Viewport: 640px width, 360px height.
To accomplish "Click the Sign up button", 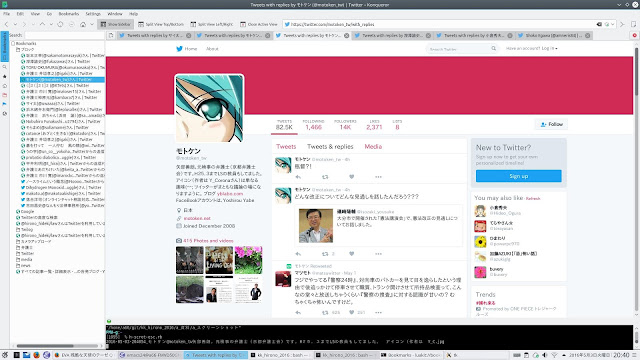I will 518,176.
